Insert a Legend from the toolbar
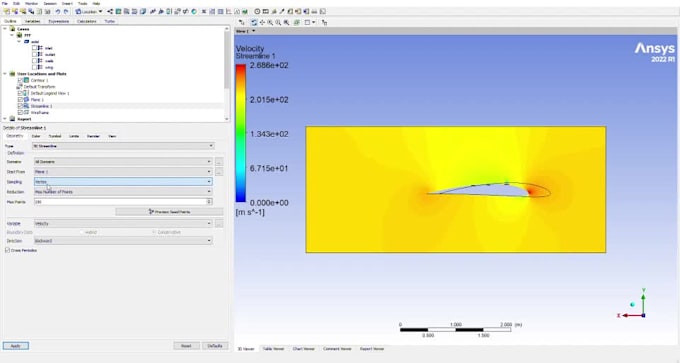 pos(169,11)
